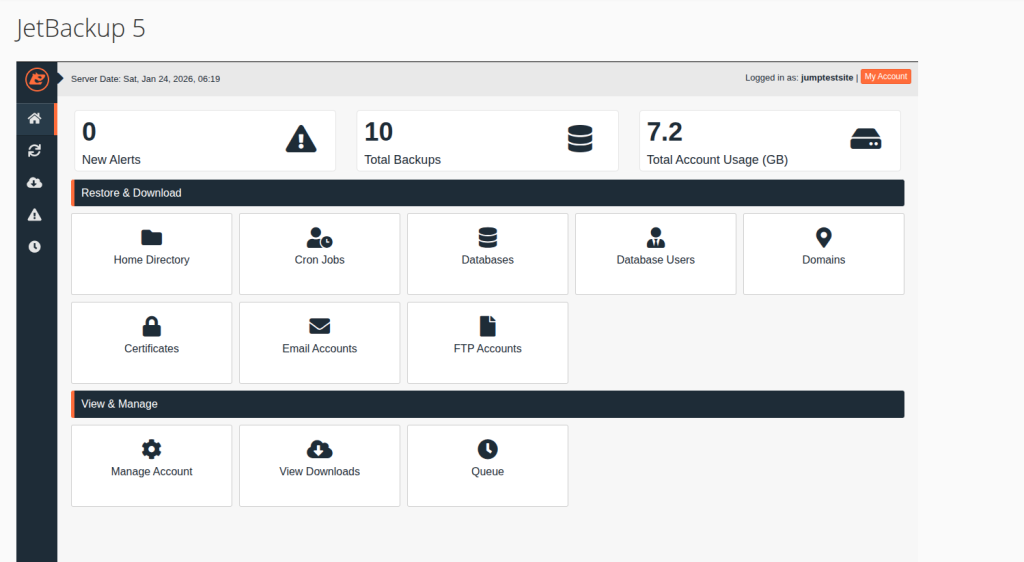Viewport: 1024px width, 562px height.
Task: View the New Alerts summary card
Action: click(205, 141)
